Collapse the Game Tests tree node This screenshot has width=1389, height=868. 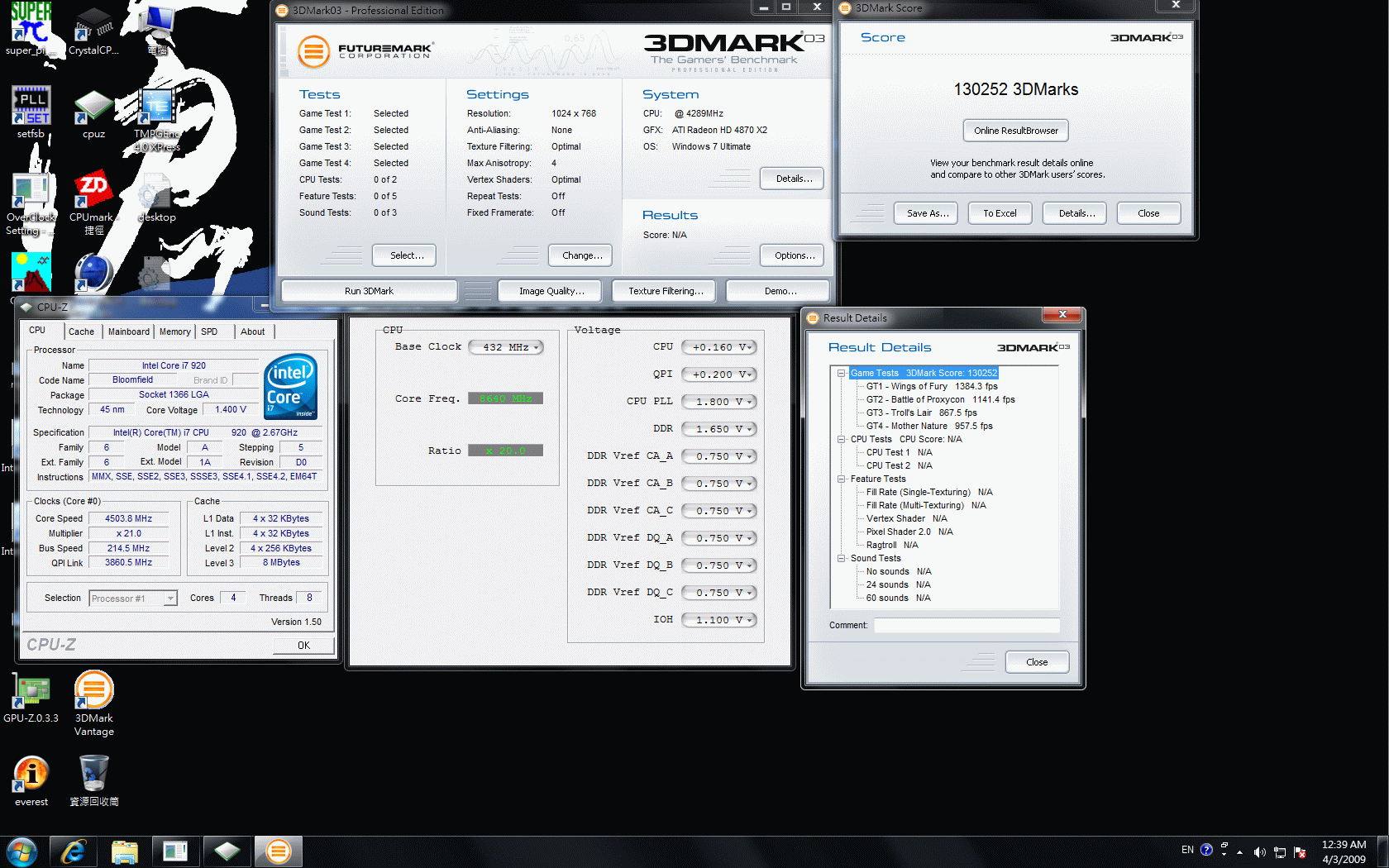(841, 373)
